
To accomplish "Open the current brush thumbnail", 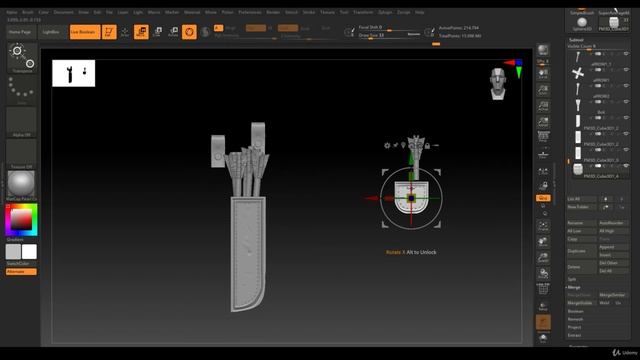I will pyautogui.click(x=22, y=58).
